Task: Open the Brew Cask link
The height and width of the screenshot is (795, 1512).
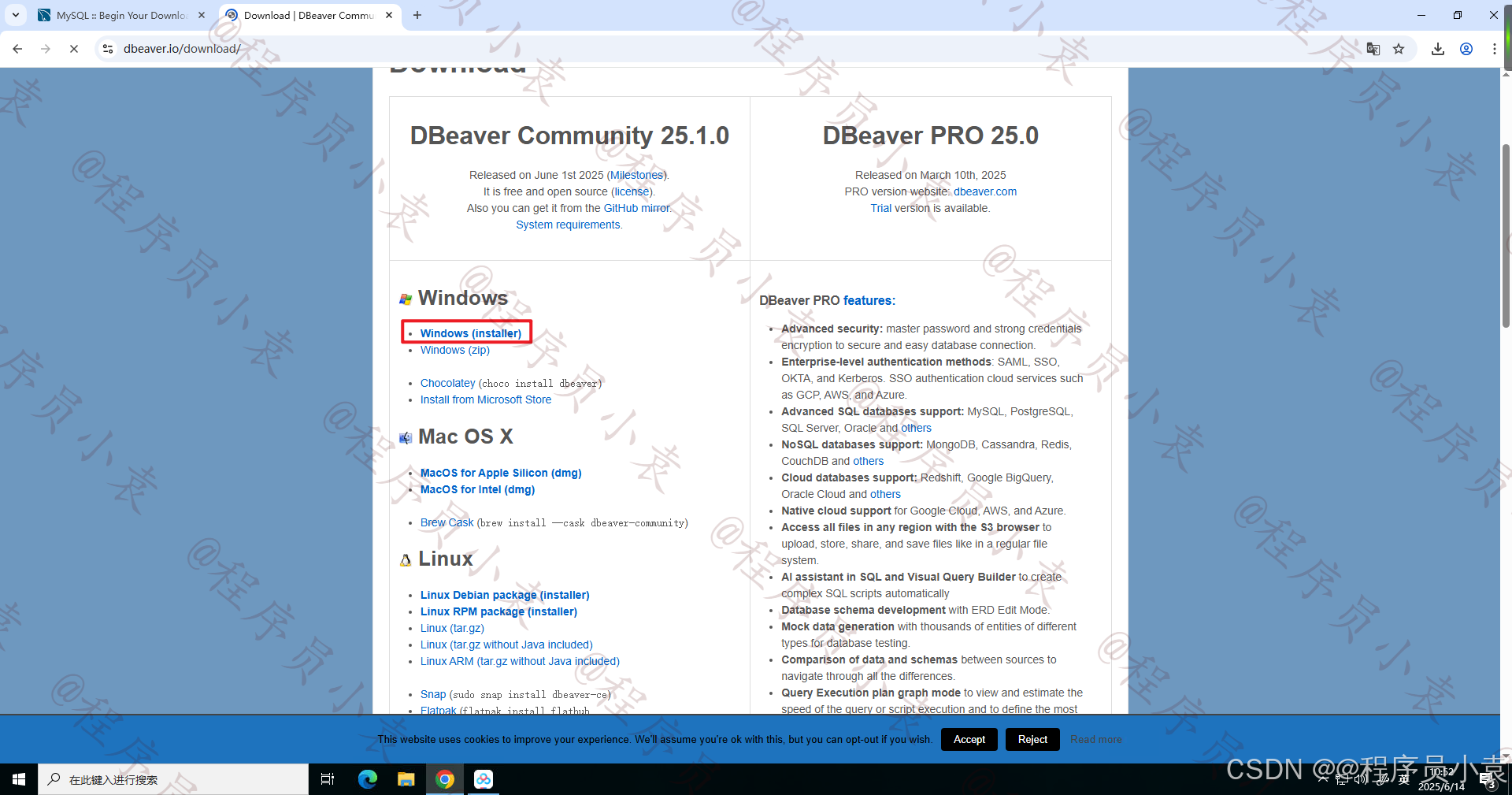Action: point(447,522)
